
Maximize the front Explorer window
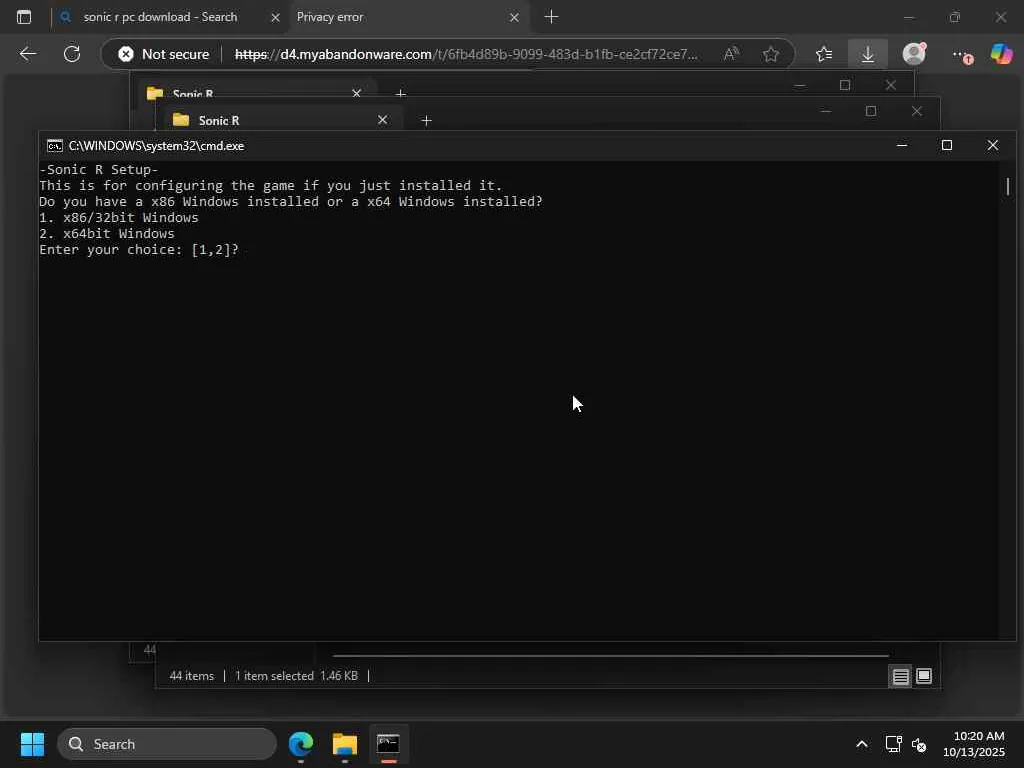[871, 112]
